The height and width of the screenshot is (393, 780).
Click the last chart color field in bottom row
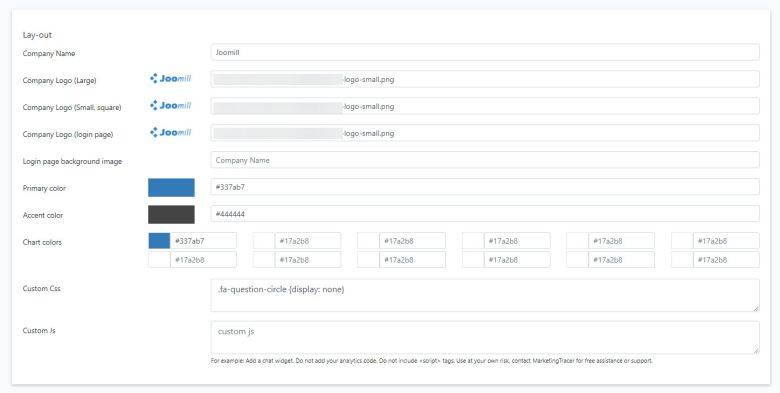(726, 260)
